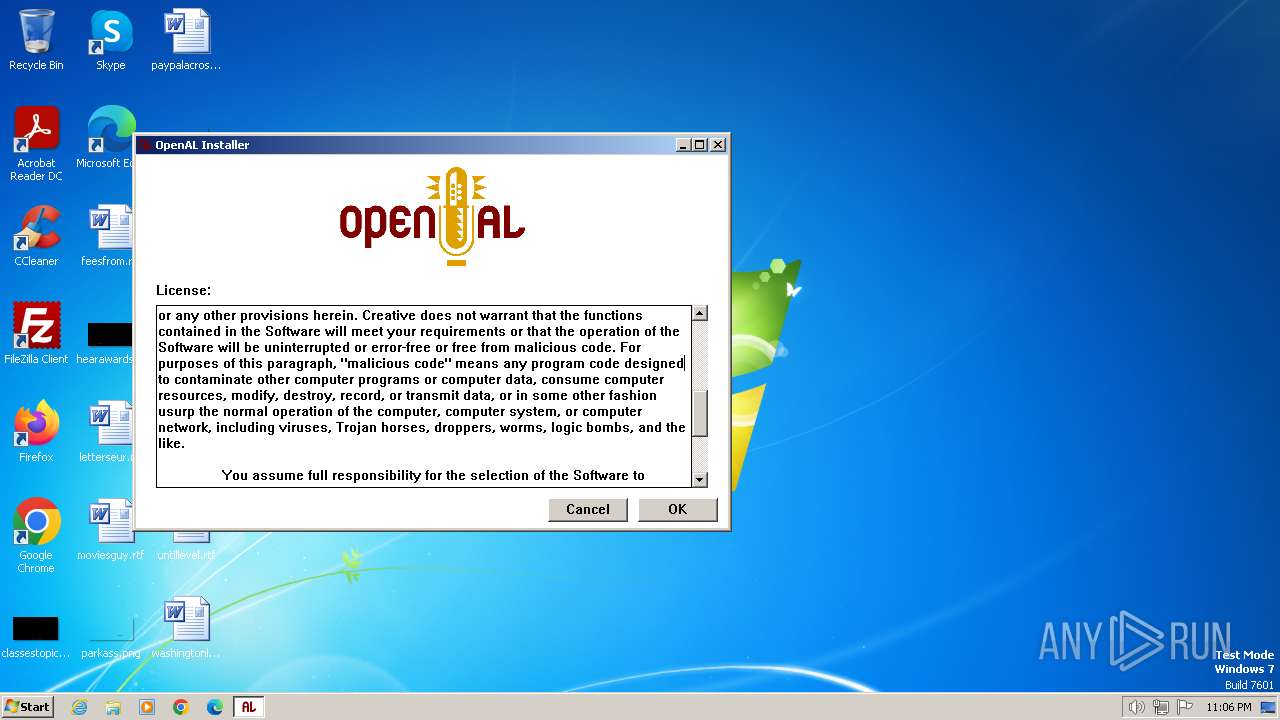Select the letterseur document icon
Screen dimensions: 1280x720
(x=109, y=431)
